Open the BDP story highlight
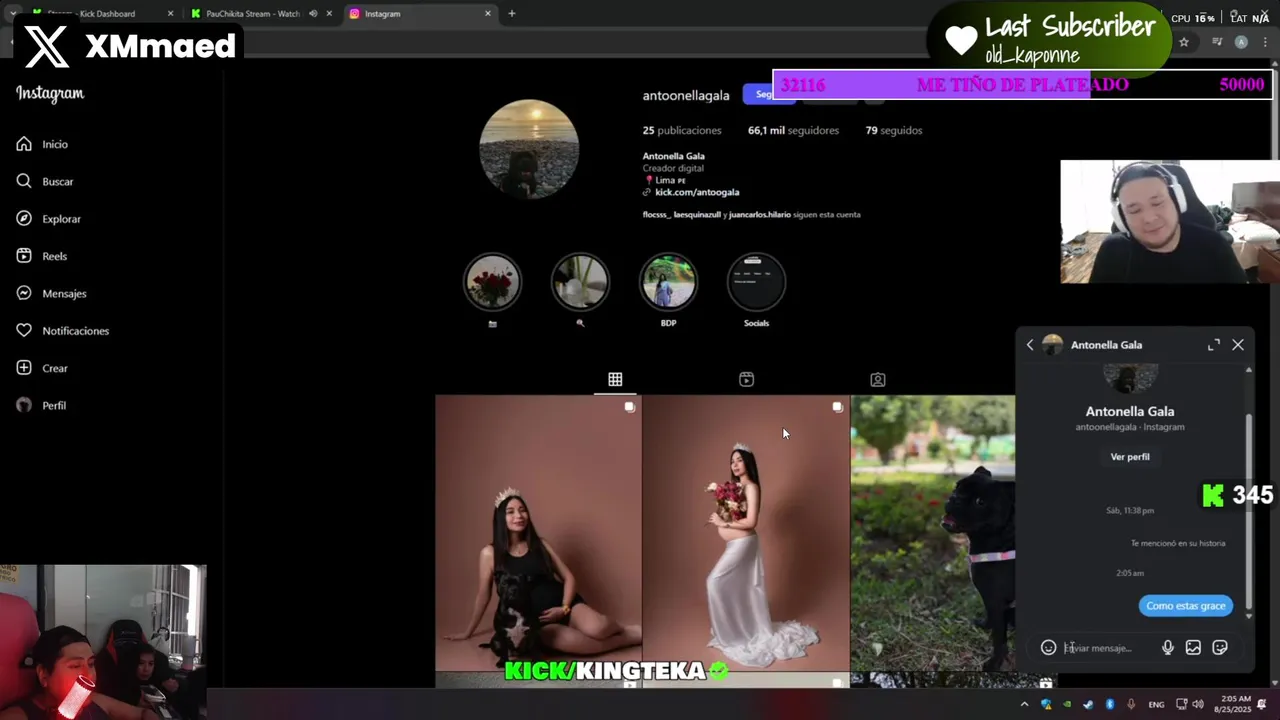1280x720 pixels. [668, 282]
